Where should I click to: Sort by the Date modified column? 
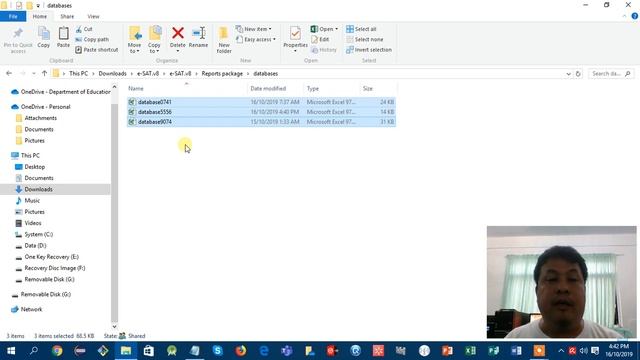[276, 88]
